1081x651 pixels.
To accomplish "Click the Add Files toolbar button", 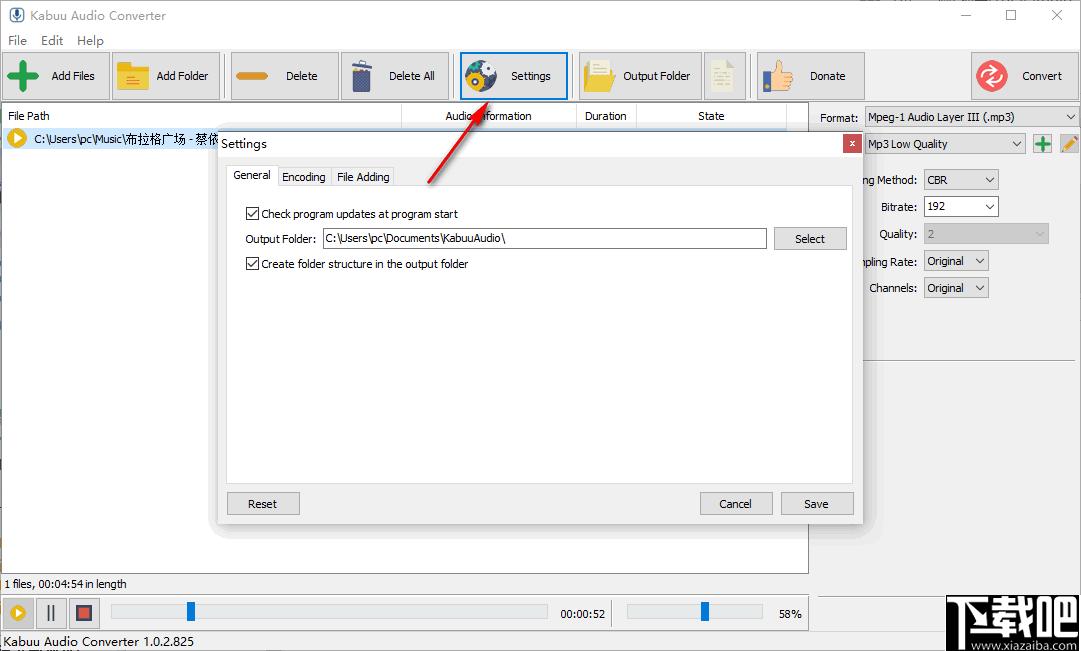I will tap(56, 76).
